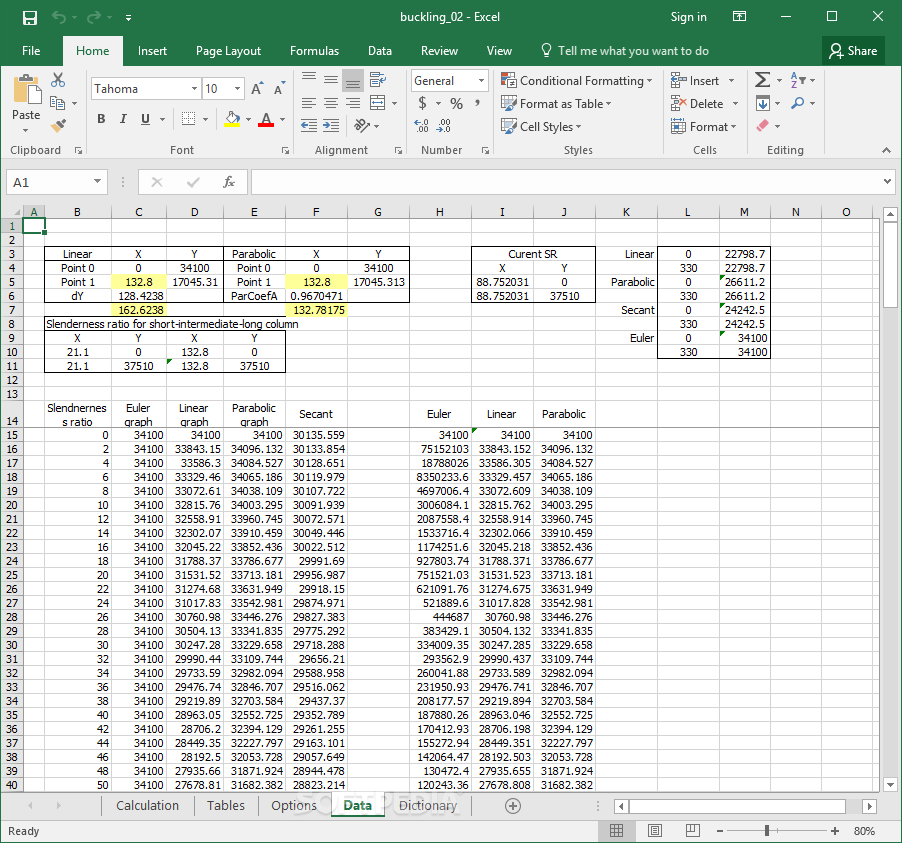902x843 pixels.
Task: Decrease decimal places
Action: click(x=444, y=125)
